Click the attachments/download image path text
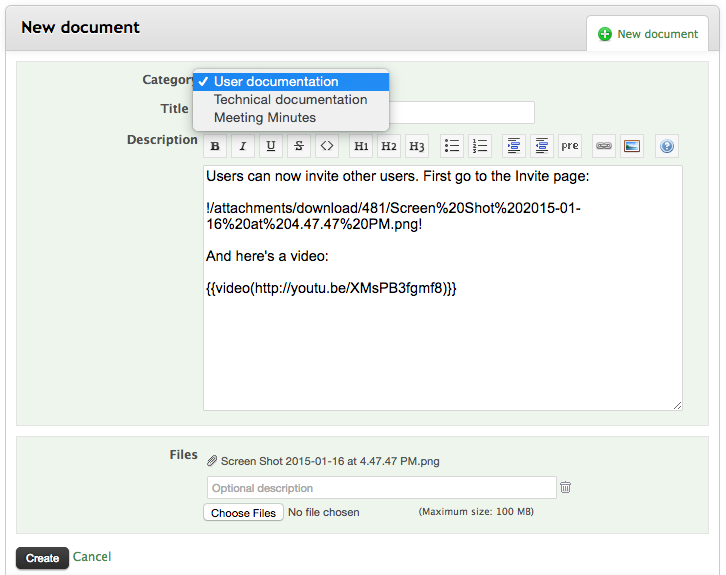 [x=393, y=216]
